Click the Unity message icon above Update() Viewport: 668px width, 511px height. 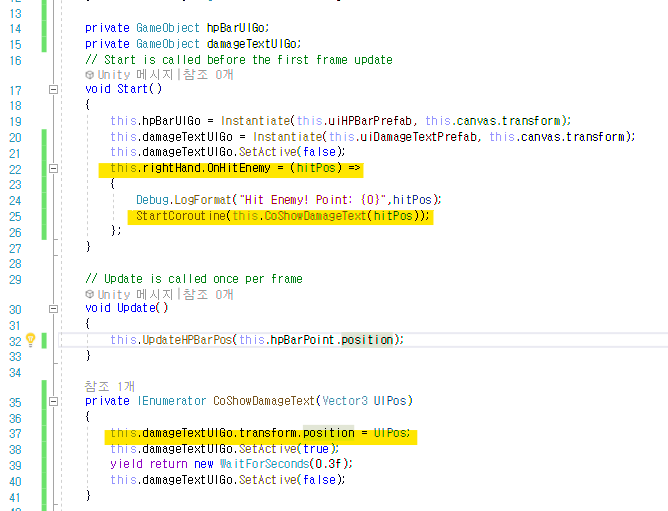pos(89,294)
